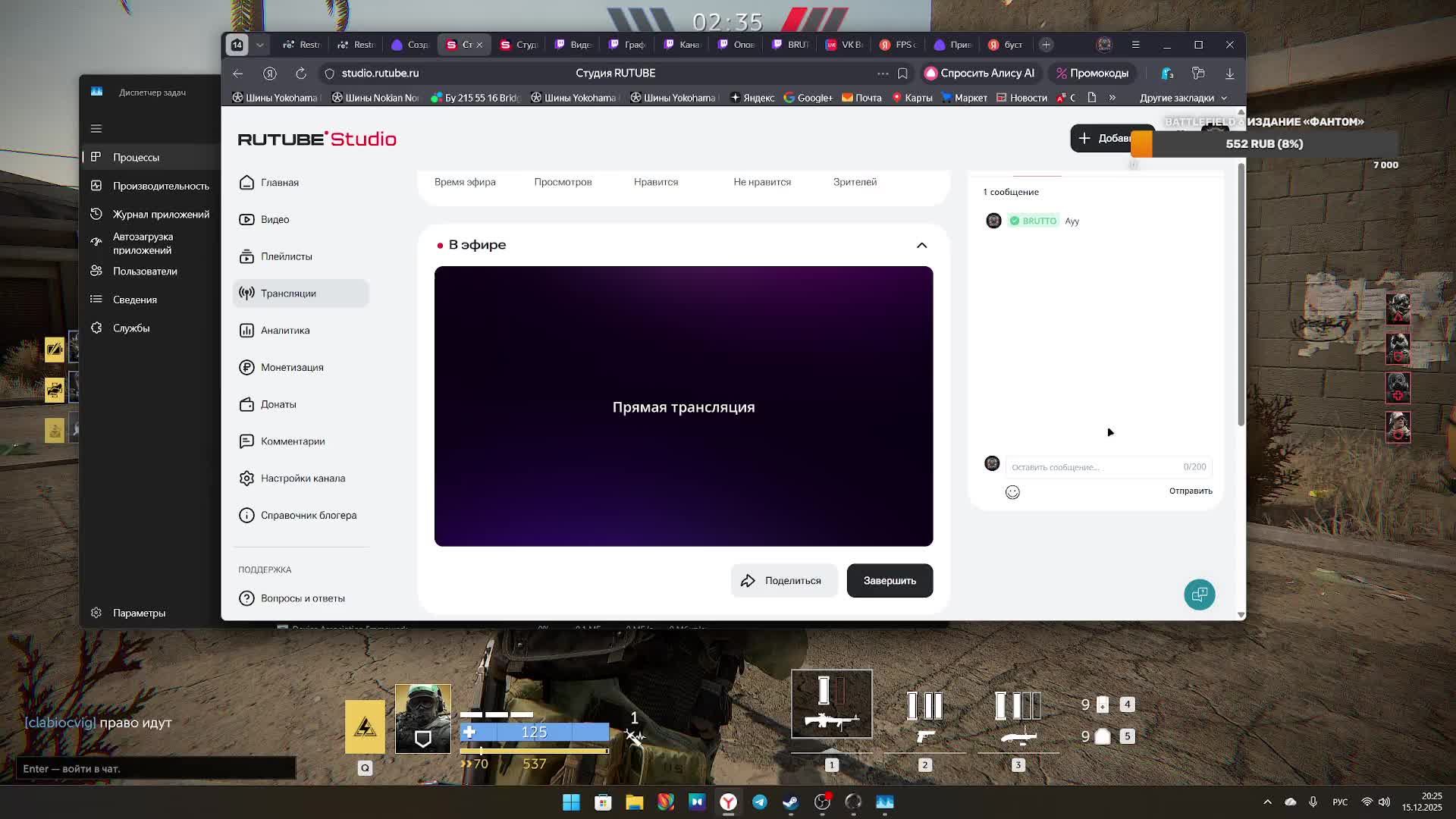The image size is (1456, 819).
Task: Click the floating chat support icon
Action: tap(1199, 595)
